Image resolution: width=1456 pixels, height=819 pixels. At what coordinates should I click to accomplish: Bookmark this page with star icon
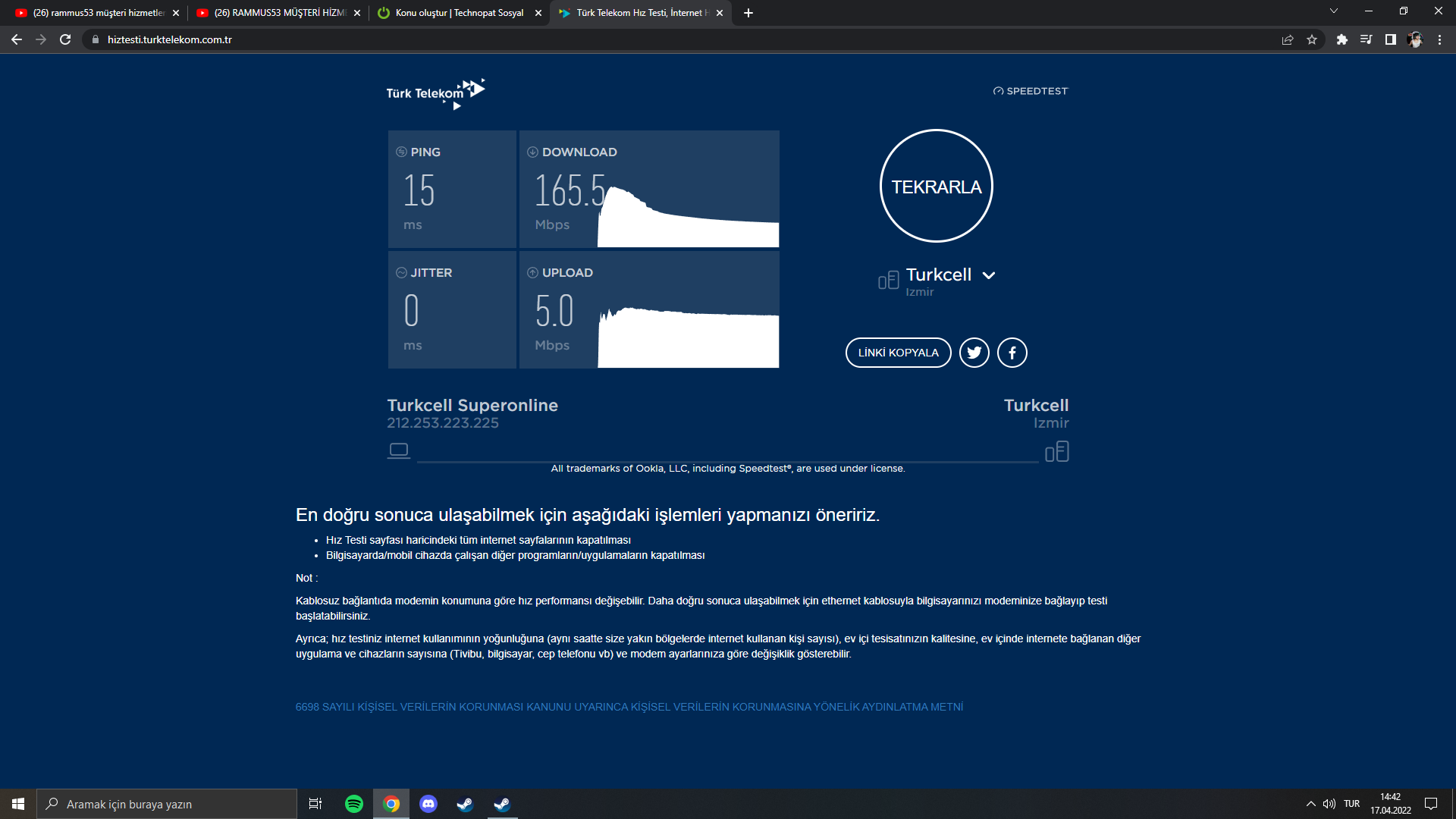[x=1312, y=39]
